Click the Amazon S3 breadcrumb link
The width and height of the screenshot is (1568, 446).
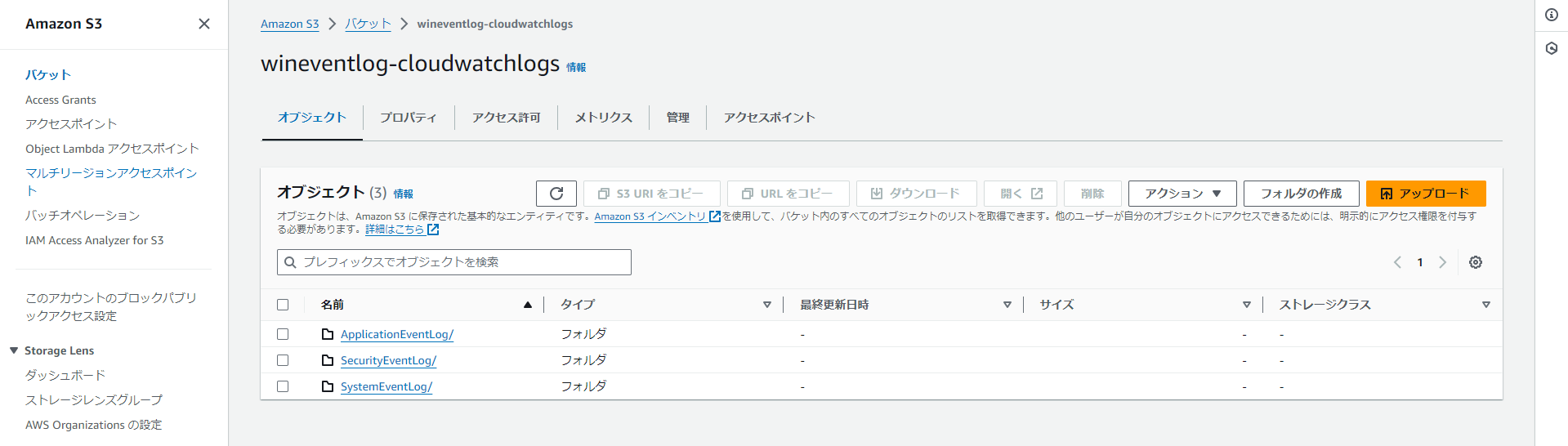point(290,24)
